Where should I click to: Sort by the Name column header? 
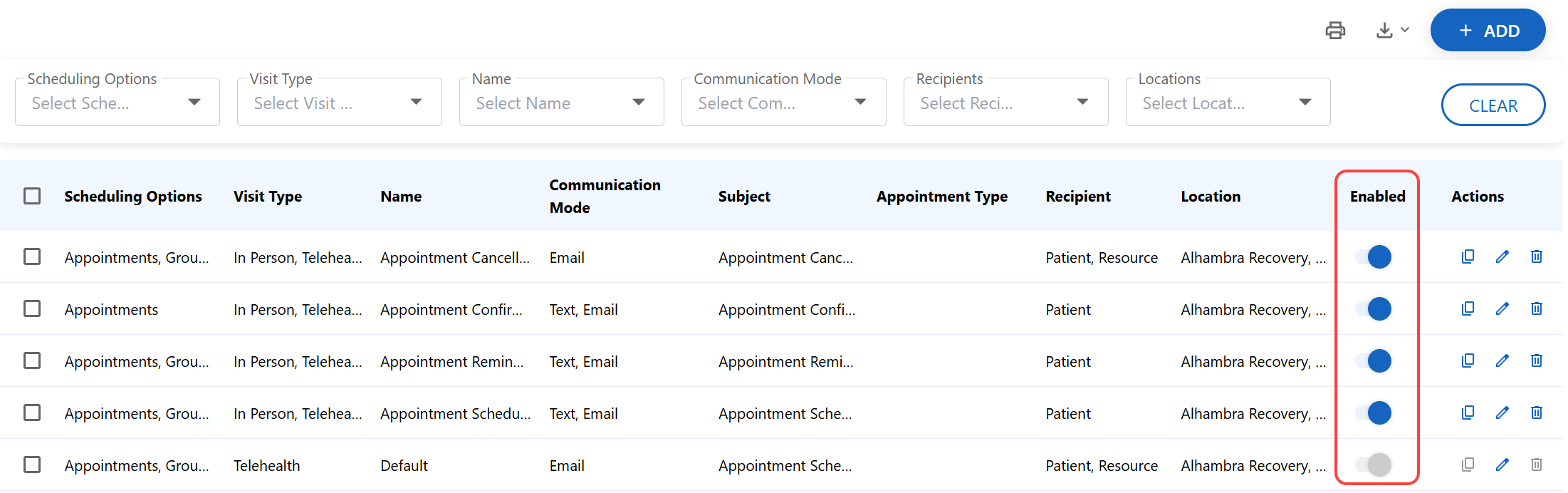coord(401,197)
